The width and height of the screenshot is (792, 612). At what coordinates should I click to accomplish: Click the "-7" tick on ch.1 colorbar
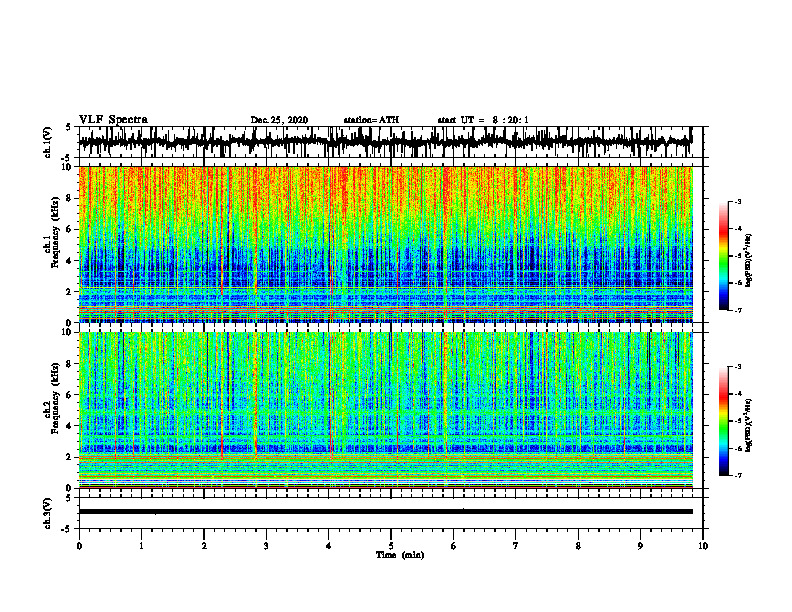738,311
